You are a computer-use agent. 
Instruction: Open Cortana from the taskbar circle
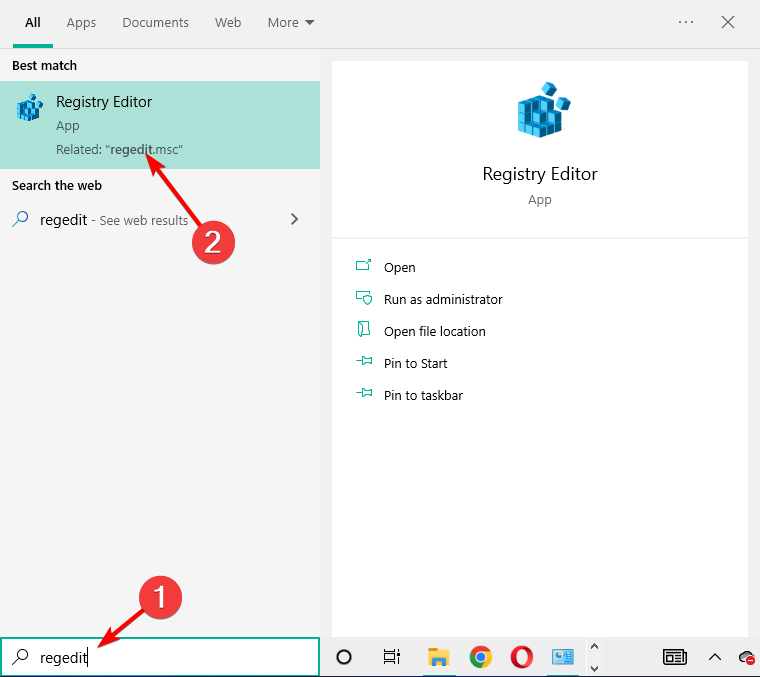pyautogui.click(x=344, y=657)
